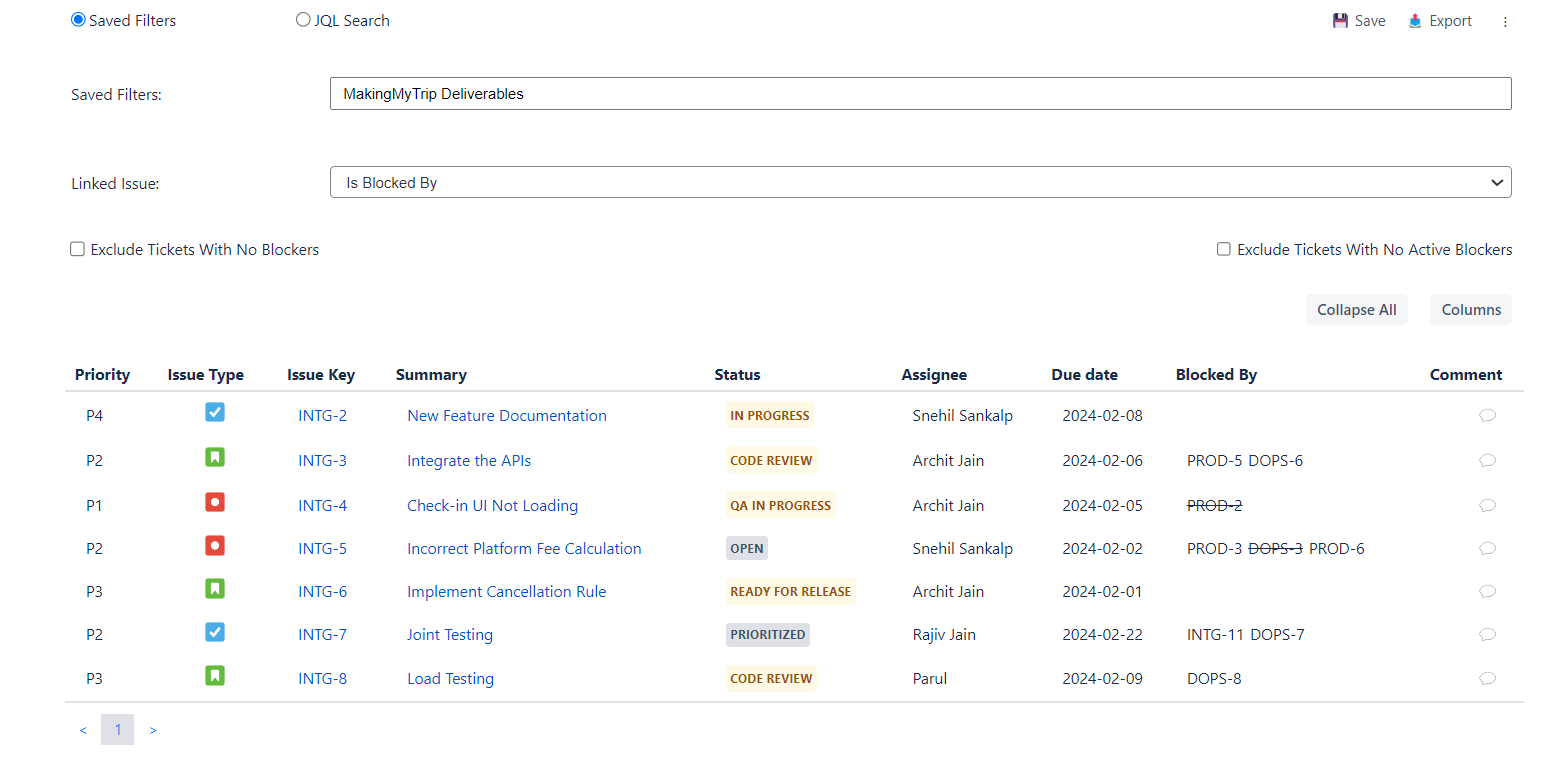Click struck-through blocker PROD-2
1561x777 pixels.
1214,506
